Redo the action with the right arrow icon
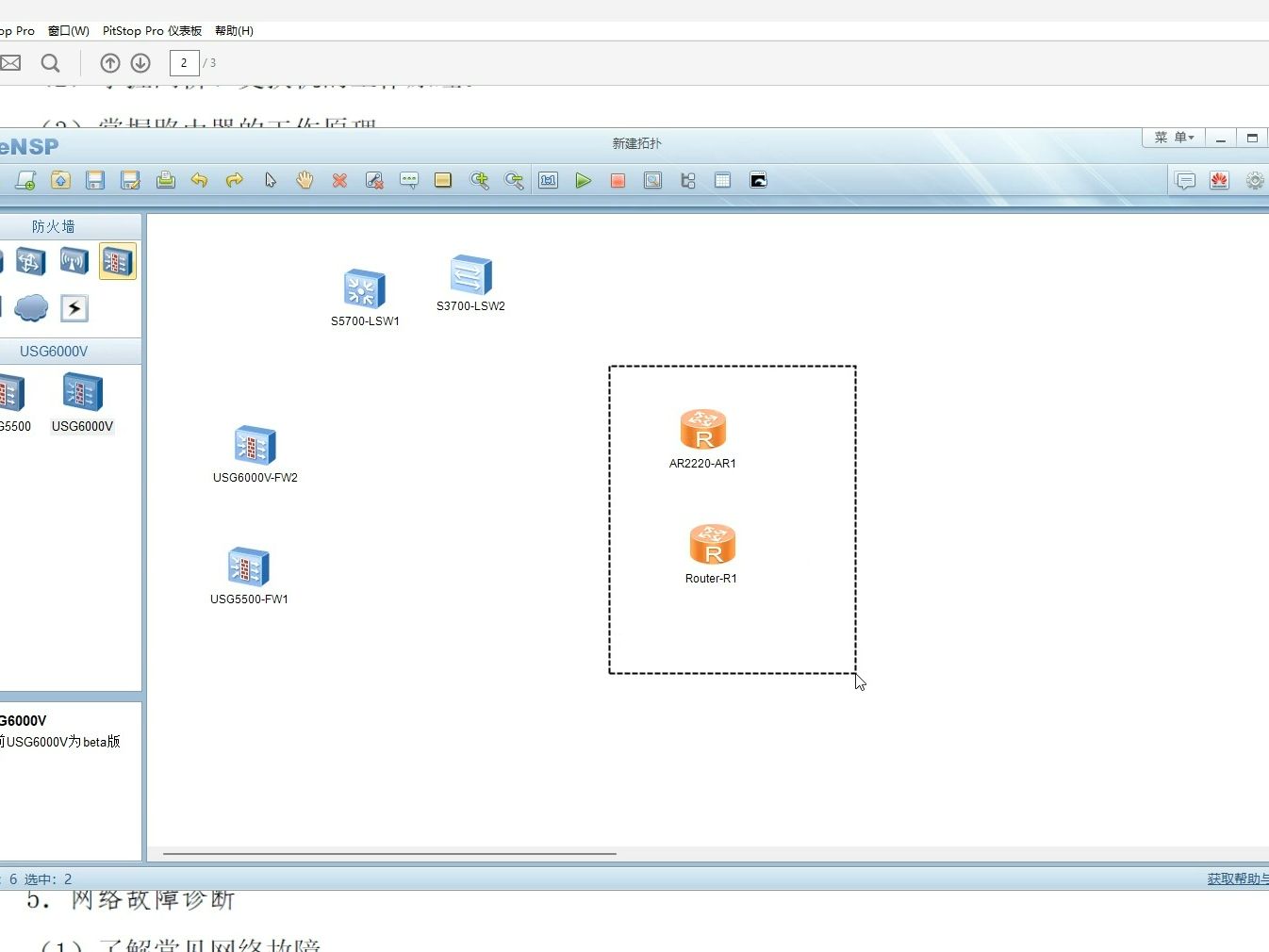The width and height of the screenshot is (1269, 952). pos(234,180)
